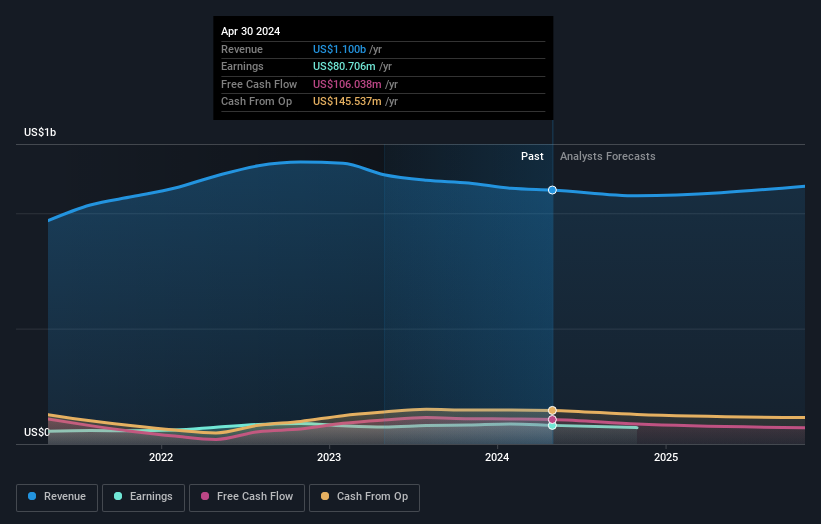Viewport: 821px width, 524px height.
Task: Click the blue Revenue data point marker
Action: tap(552, 190)
